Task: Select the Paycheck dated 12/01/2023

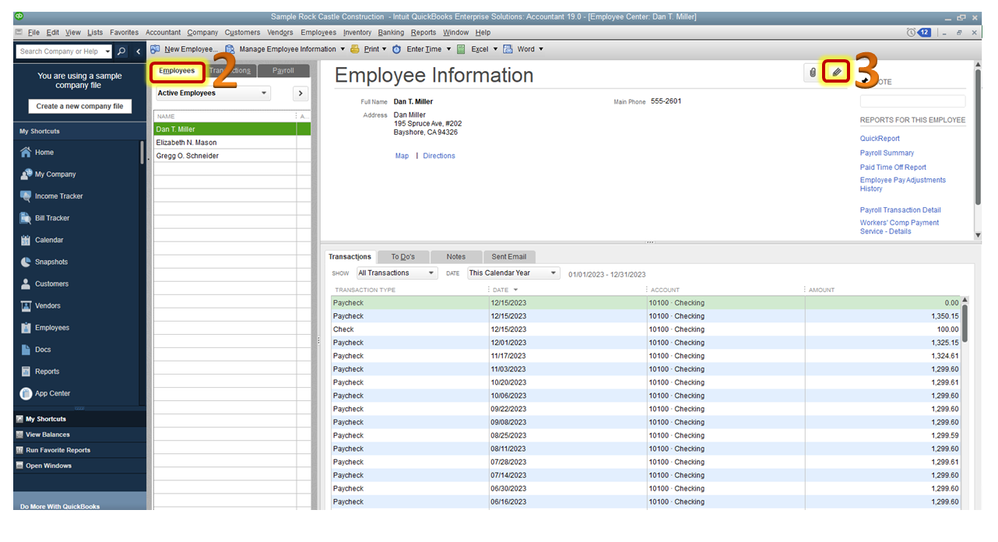Action: point(646,343)
